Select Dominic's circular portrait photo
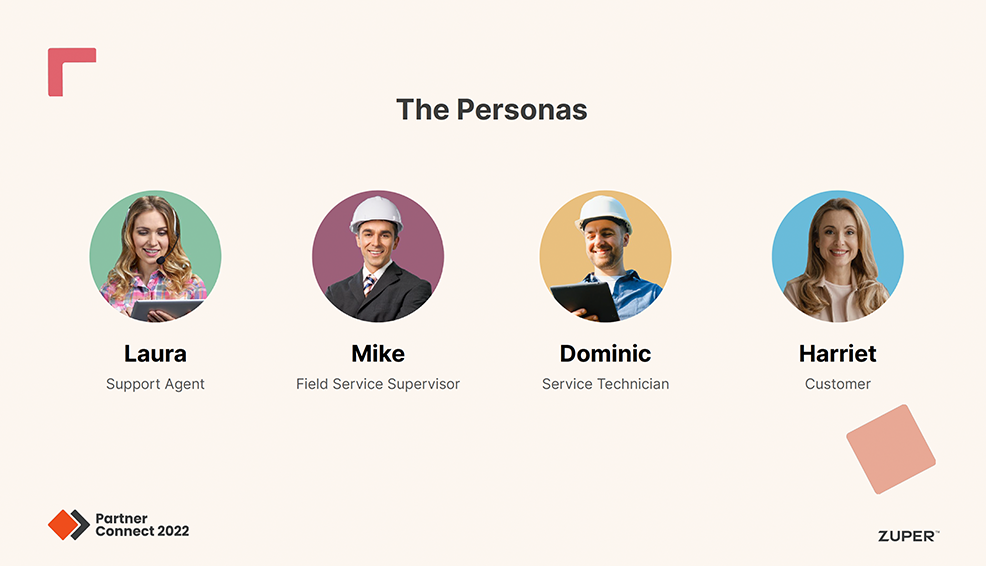Viewport: 986px width, 566px height. pyautogui.click(x=605, y=256)
